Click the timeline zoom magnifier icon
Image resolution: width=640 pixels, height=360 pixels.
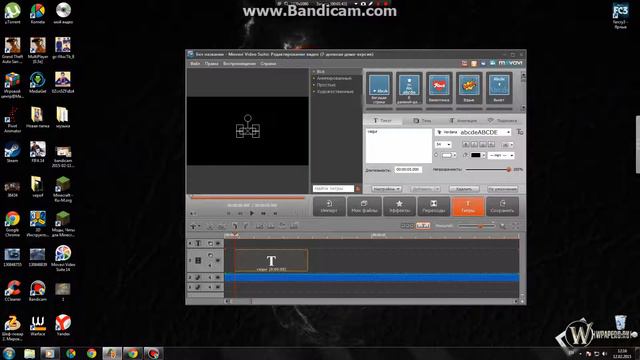503,226
